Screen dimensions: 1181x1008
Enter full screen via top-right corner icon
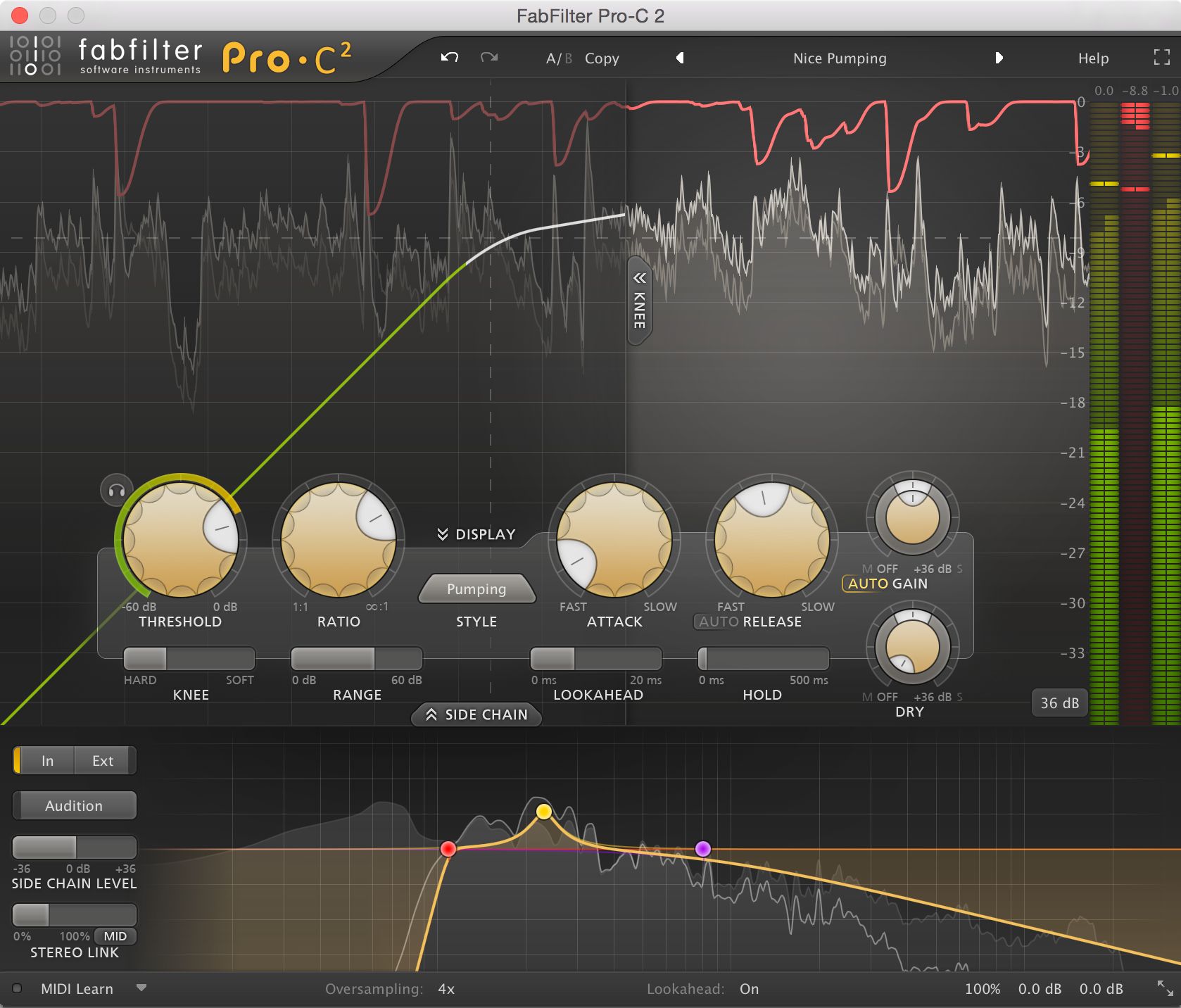click(x=1161, y=58)
